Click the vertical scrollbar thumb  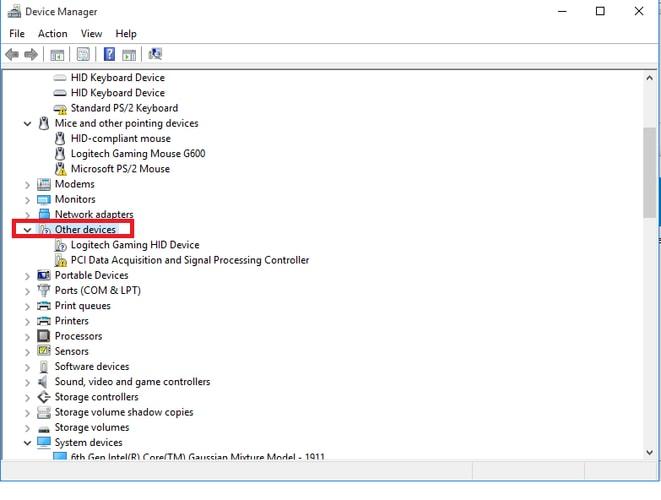[x=650, y=173]
